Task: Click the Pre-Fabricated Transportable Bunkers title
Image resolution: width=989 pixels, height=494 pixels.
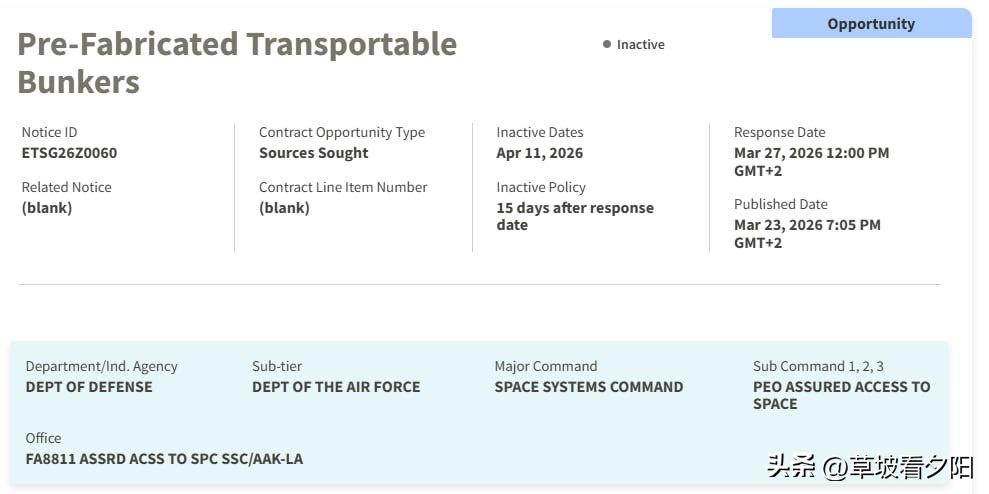Action: click(x=237, y=62)
